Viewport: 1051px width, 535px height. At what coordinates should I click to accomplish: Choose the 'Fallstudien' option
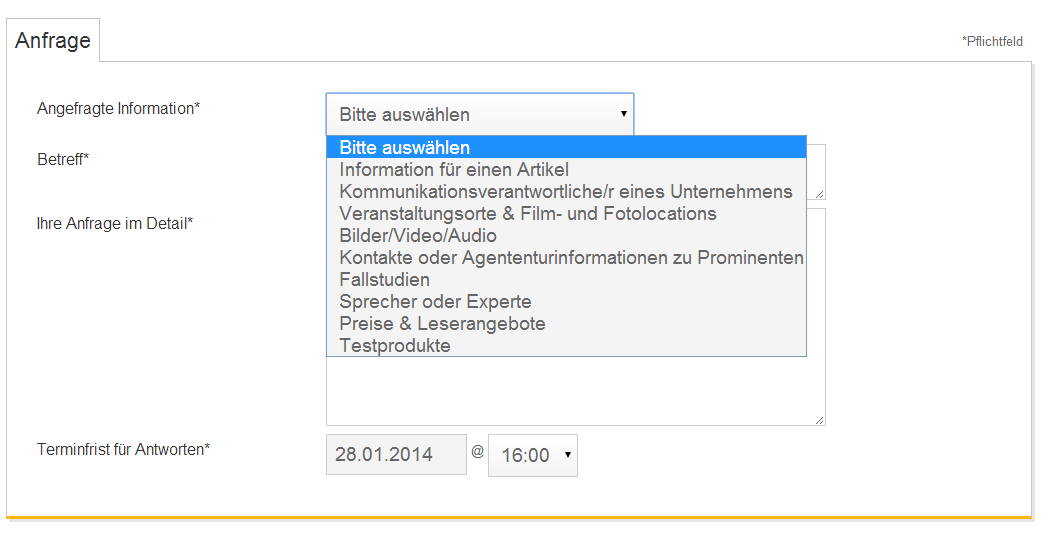click(x=566, y=280)
